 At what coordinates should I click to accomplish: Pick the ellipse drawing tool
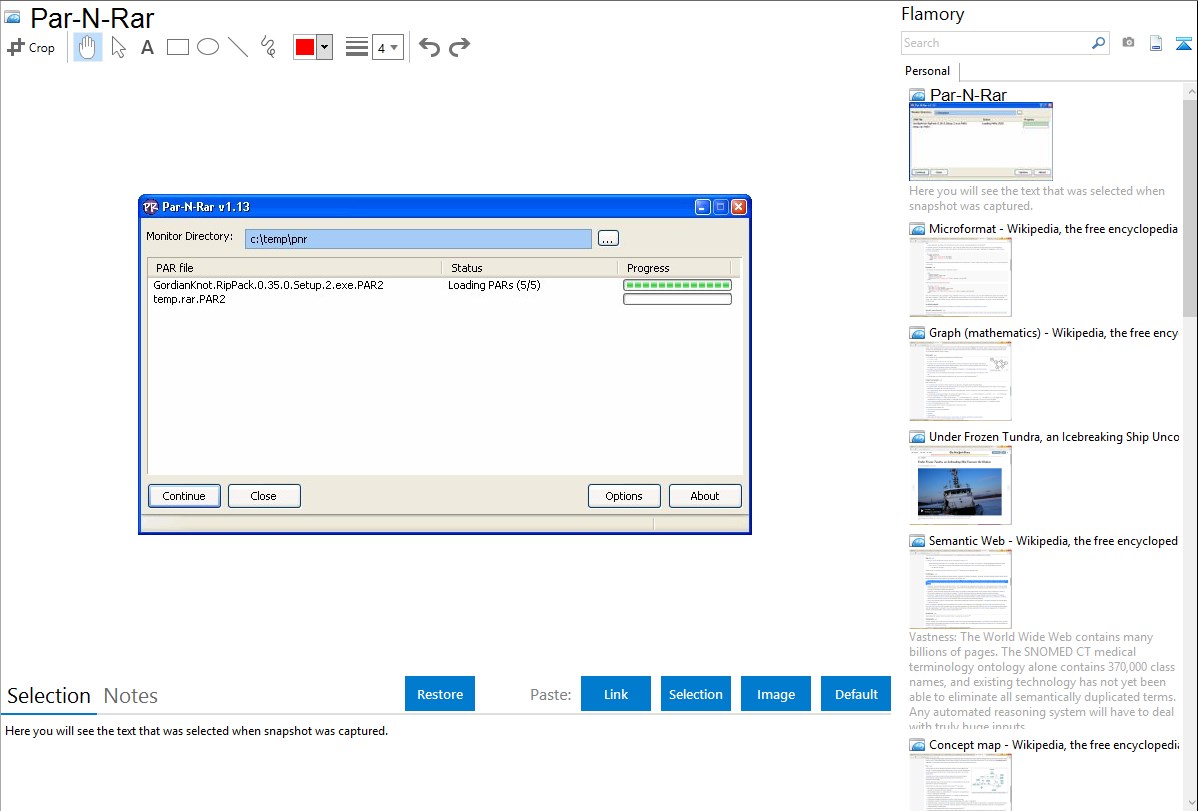coord(208,47)
